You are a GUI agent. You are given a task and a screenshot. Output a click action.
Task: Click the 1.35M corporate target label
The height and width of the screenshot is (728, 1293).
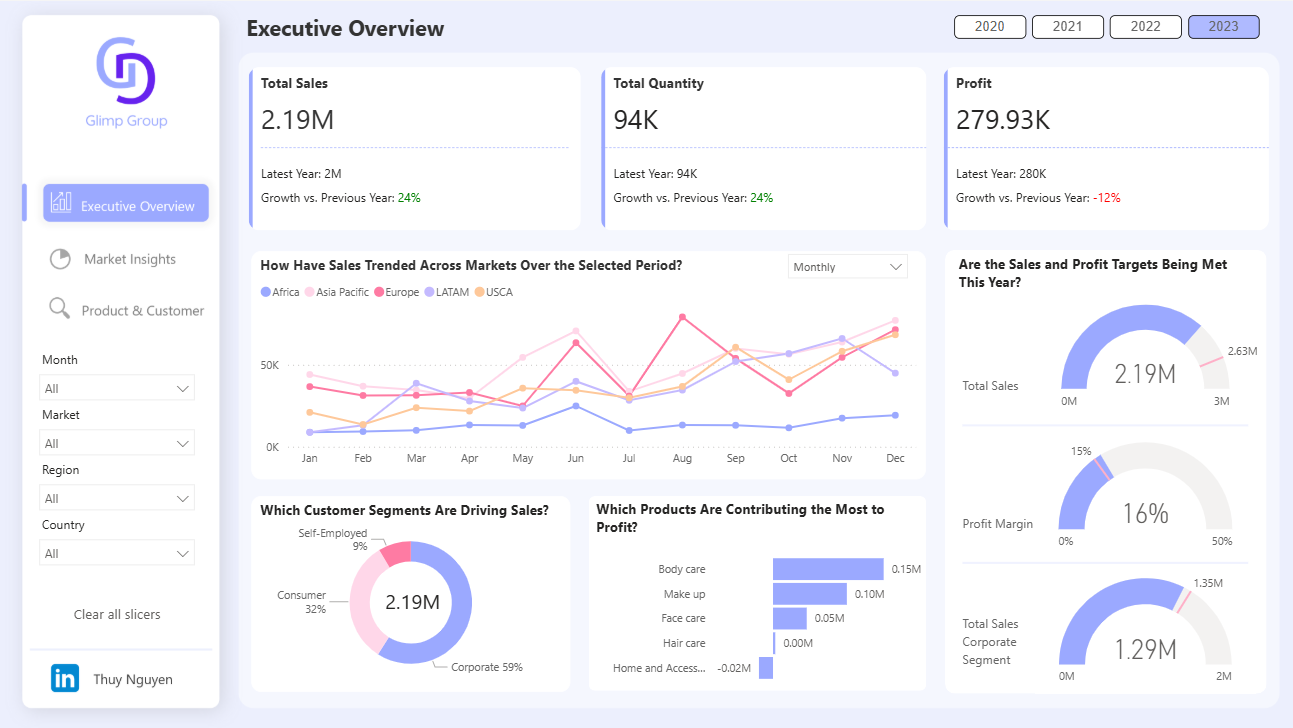[x=1208, y=582]
